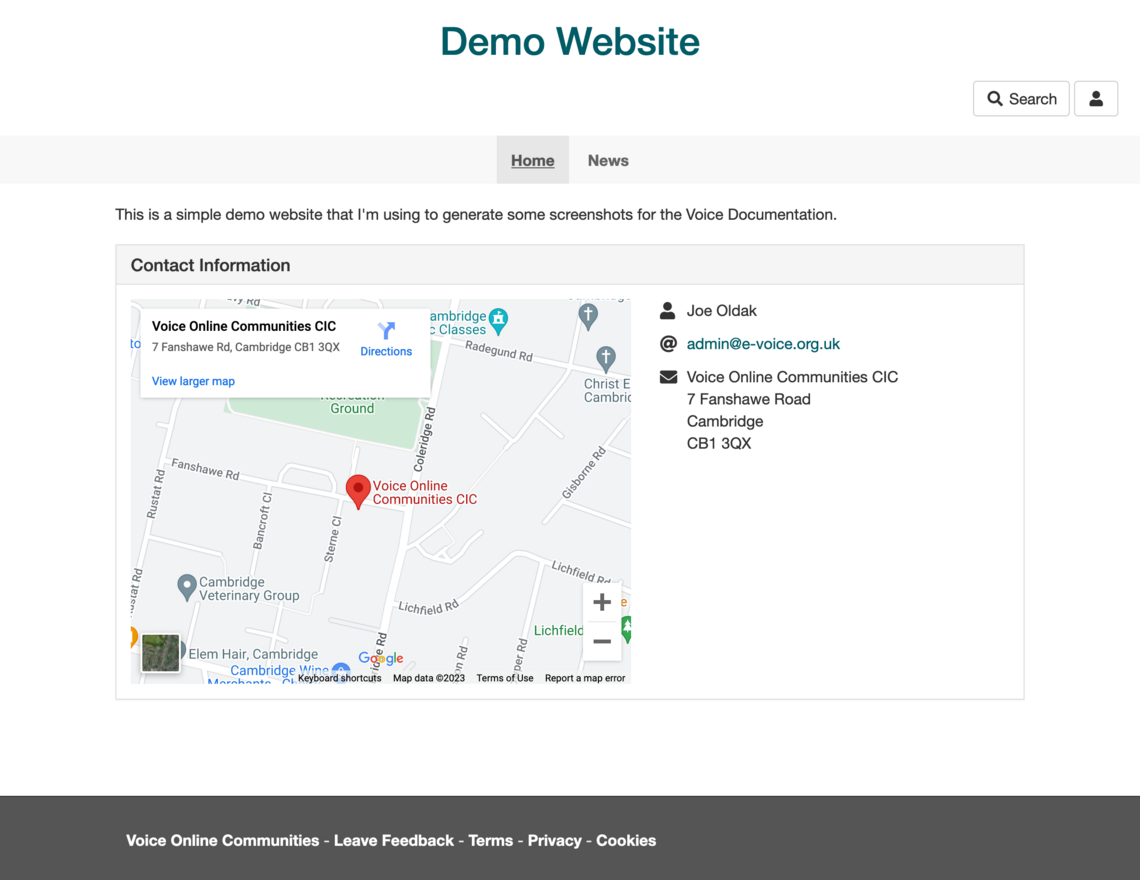Click the @ icon beside the email address
Image resolution: width=1140 pixels, height=880 pixels.
(x=667, y=343)
